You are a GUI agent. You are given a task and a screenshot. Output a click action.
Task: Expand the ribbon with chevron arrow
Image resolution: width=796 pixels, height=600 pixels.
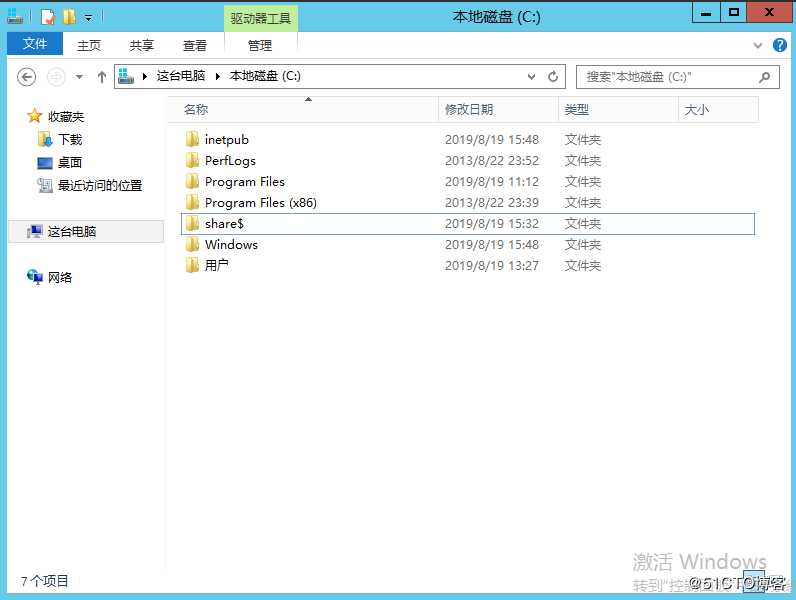pos(758,45)
